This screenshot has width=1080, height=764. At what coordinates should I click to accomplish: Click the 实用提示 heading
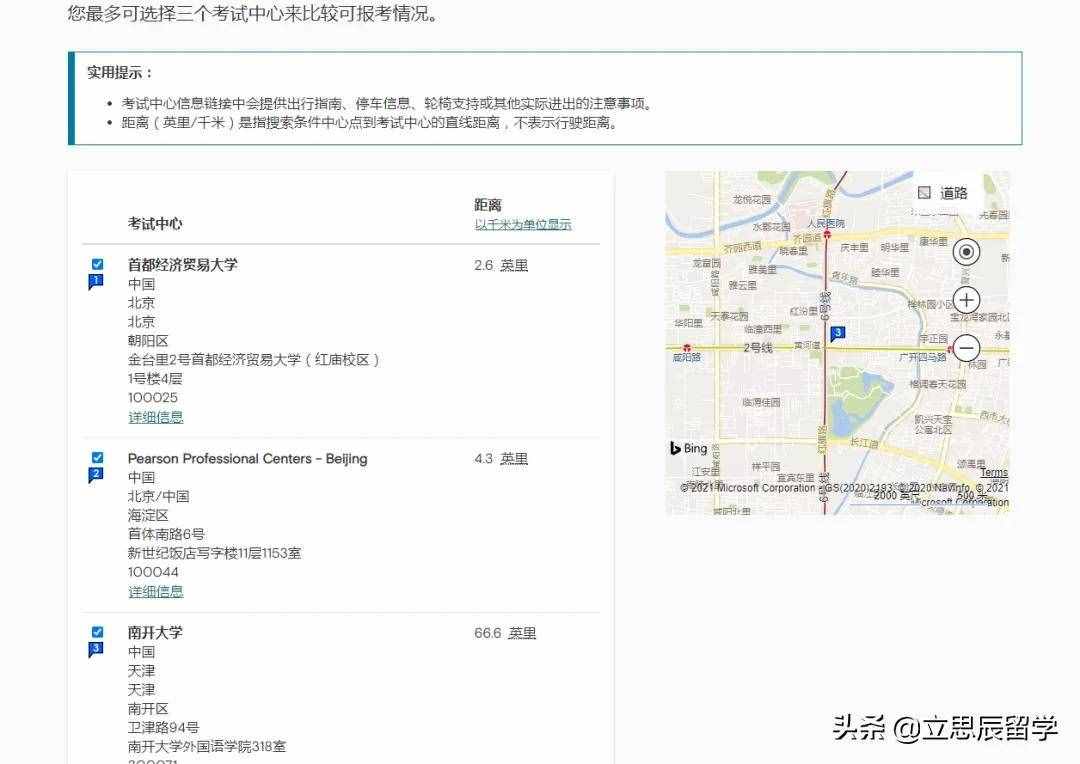click(x=119, y=72)
